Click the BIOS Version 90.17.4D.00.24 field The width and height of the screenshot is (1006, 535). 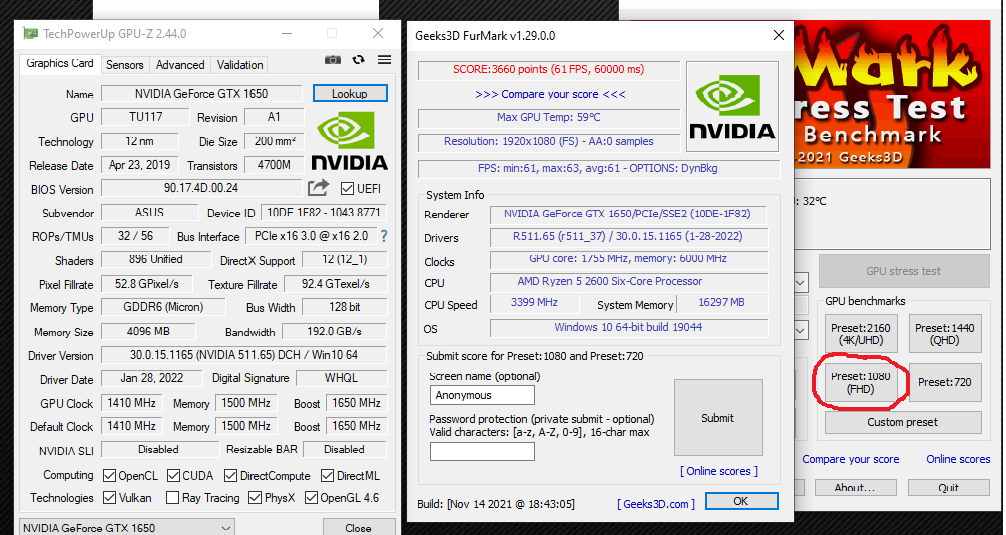(201, 188)
